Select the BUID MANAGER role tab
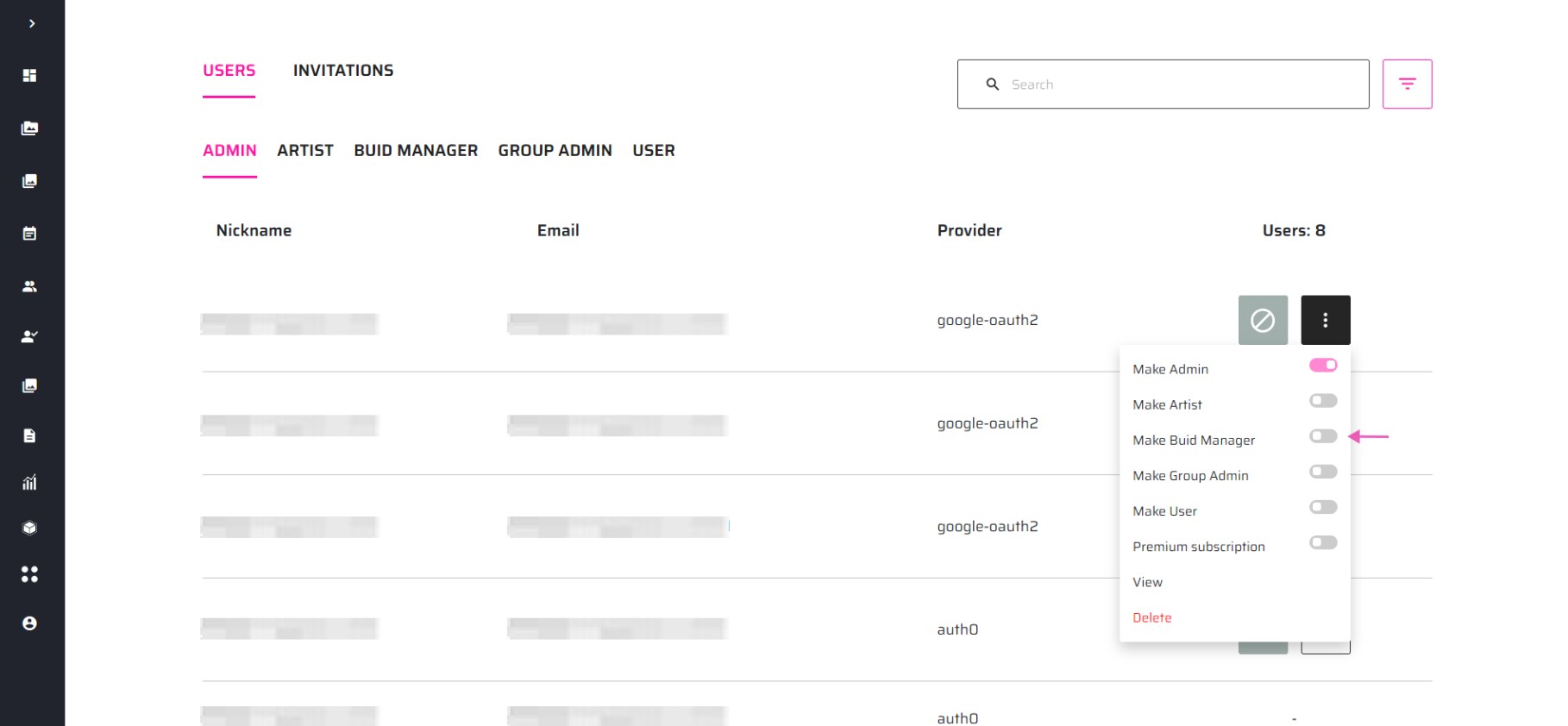Viewport: 1568px width, 726px height. coord(416,151)
